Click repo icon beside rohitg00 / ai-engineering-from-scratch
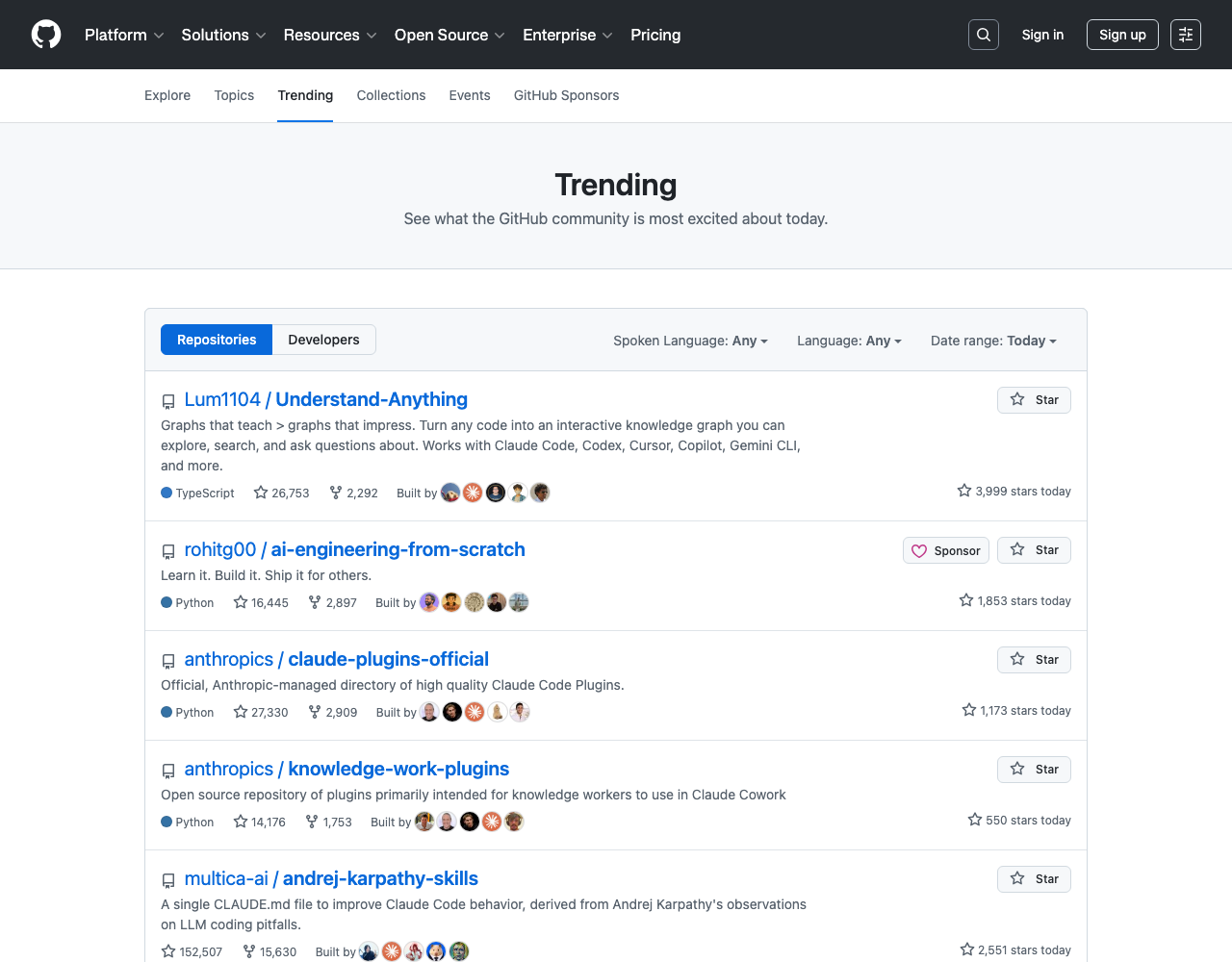This screenshot has height=962, width=1232. [168, 551]
